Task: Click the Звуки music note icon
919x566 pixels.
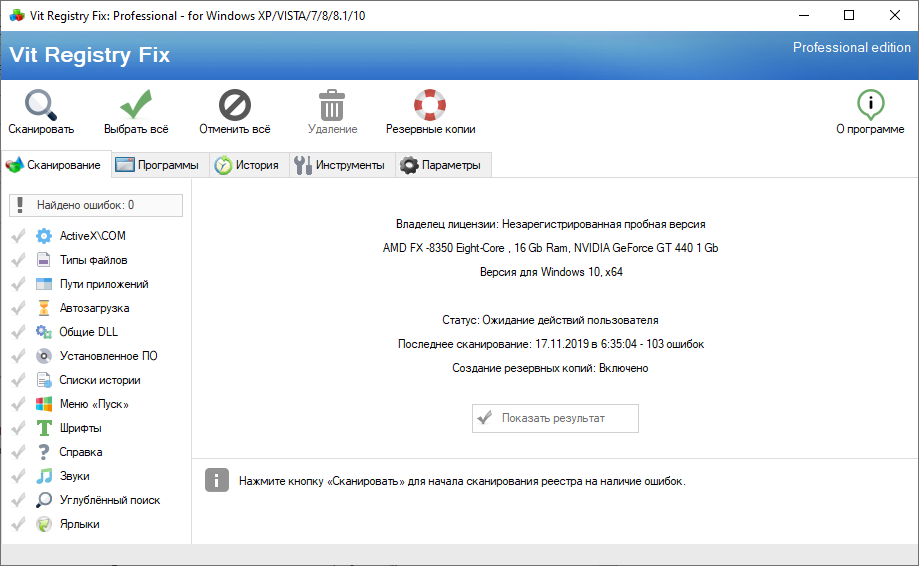Action: tap(44, 476)
